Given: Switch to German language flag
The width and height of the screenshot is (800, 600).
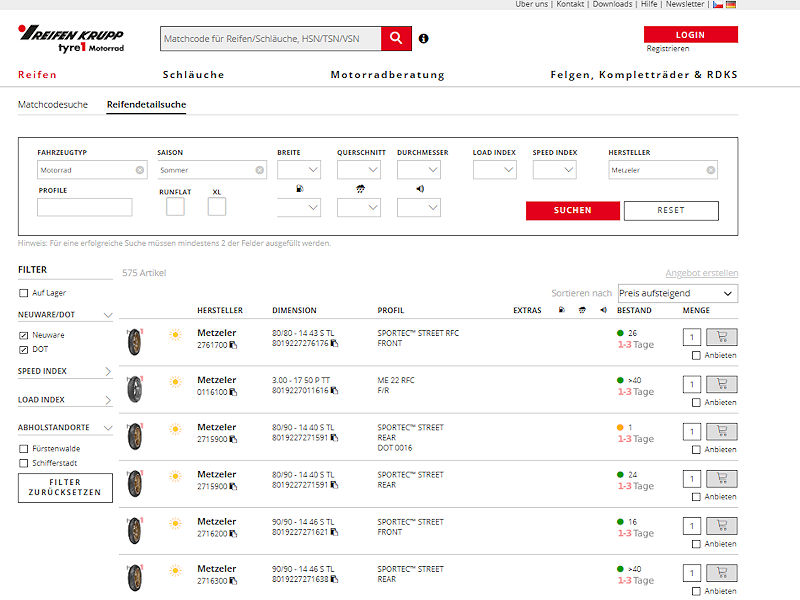Looking at the screenshot, I should [731, 4].
